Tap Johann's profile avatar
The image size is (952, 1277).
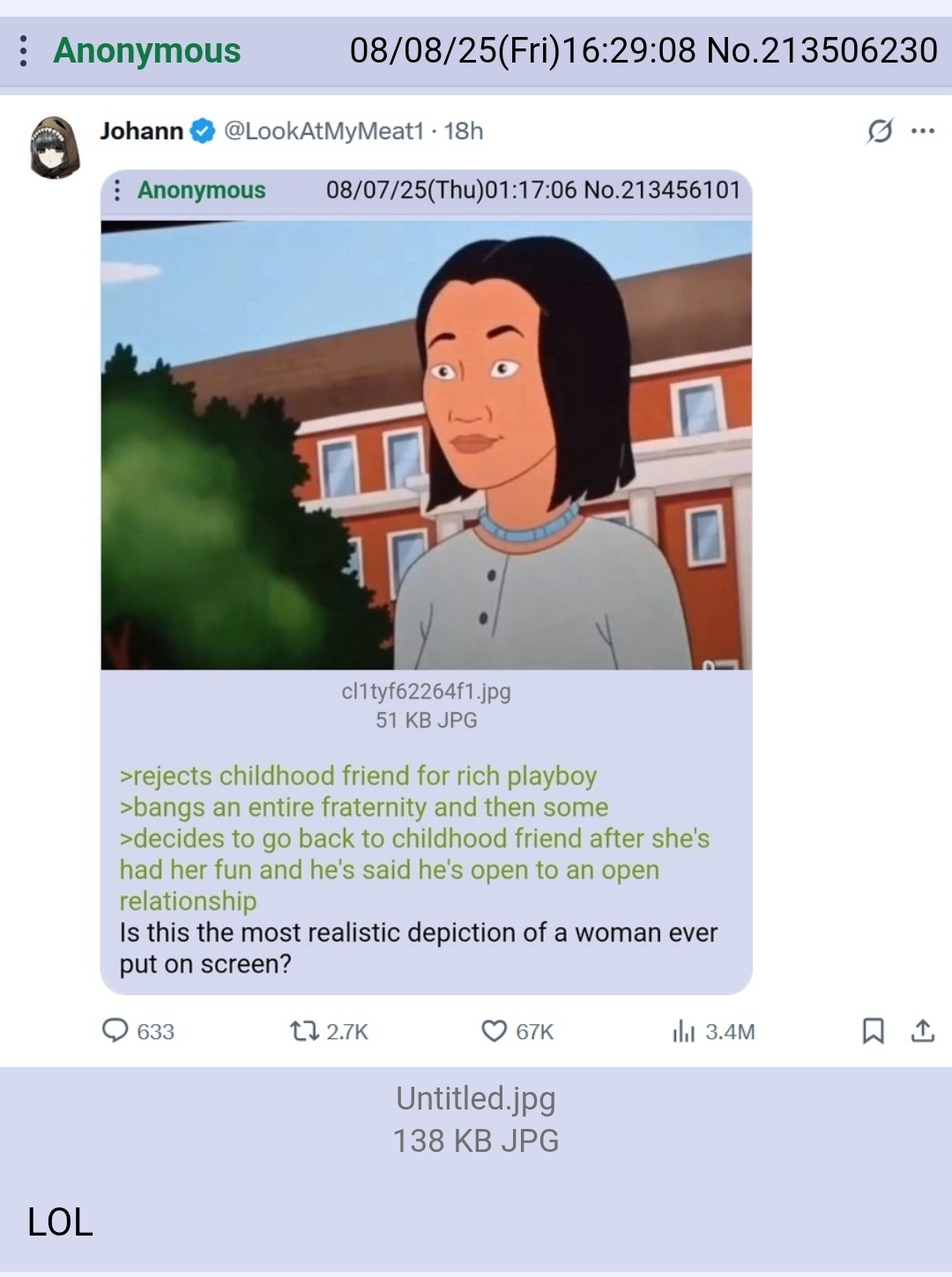[x=55, y=147]
